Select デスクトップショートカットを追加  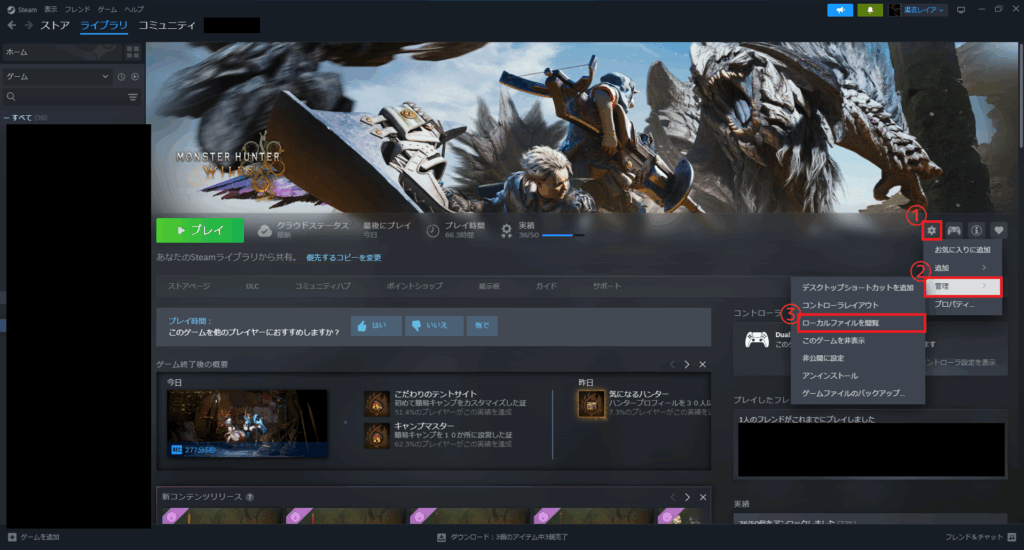[x=857, y=287]
